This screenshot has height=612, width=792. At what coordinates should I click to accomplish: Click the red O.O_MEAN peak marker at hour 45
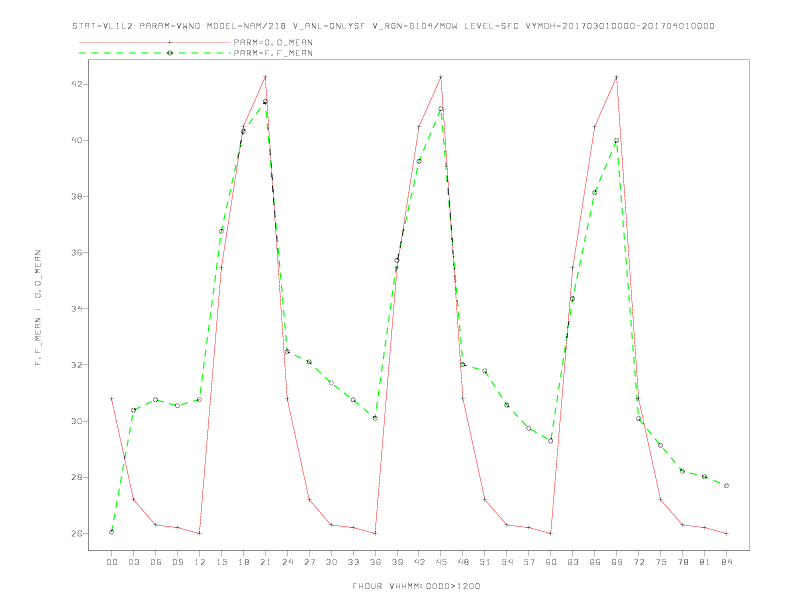pyautogui.click(x=441, y=77)
